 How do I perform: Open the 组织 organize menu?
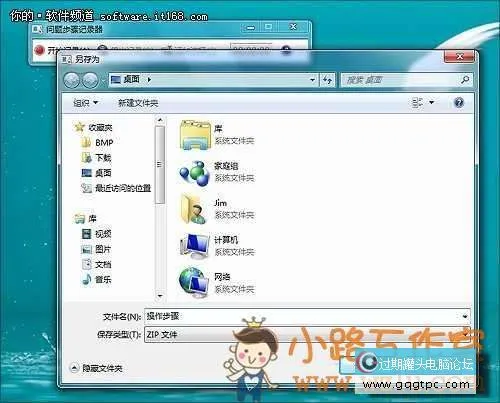tap(85, 103)
